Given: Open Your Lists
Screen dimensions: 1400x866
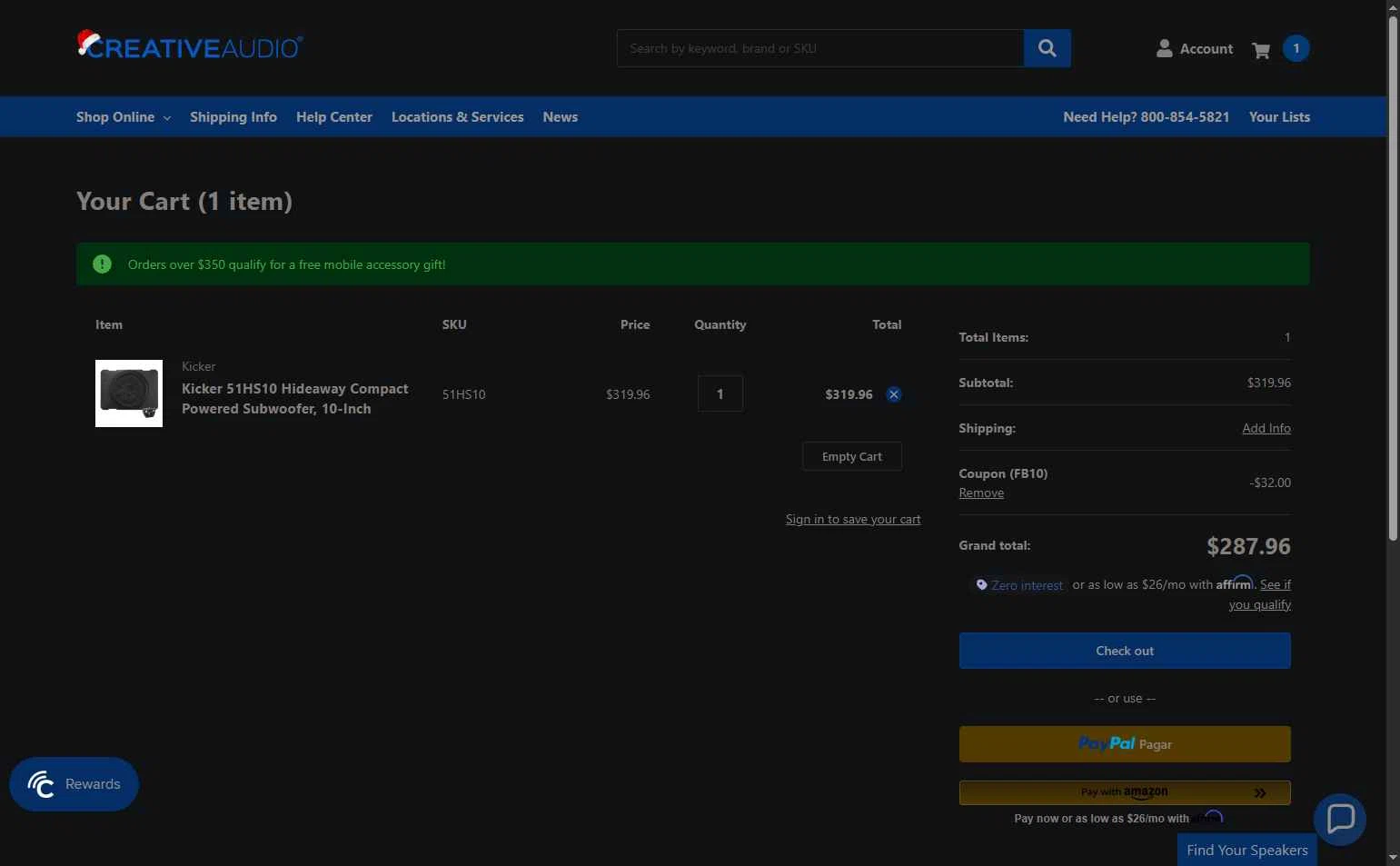Looking at the screenshot, I should [x=1279, y=117].
